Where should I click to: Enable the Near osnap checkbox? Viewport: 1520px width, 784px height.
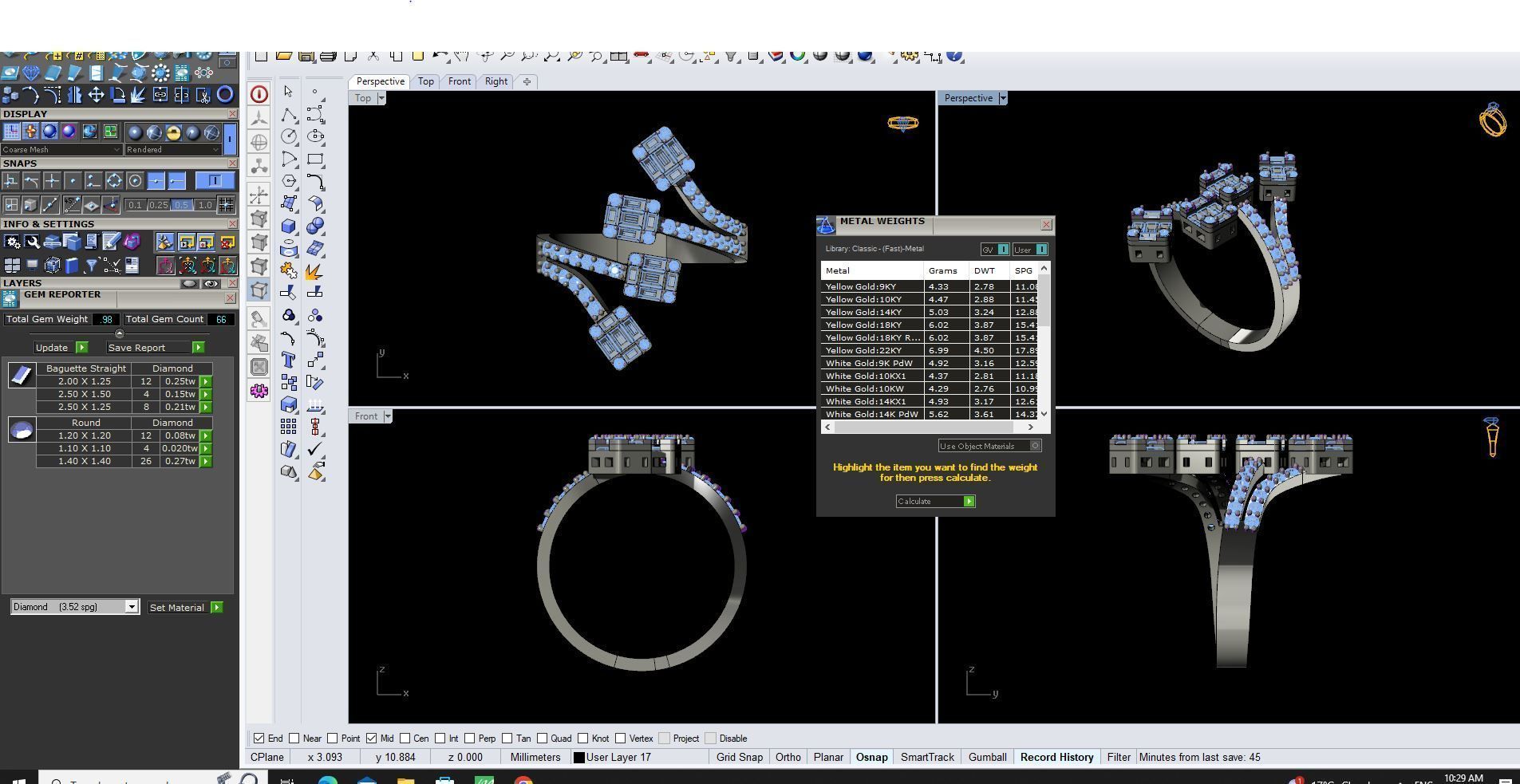[x=294, y=739]
